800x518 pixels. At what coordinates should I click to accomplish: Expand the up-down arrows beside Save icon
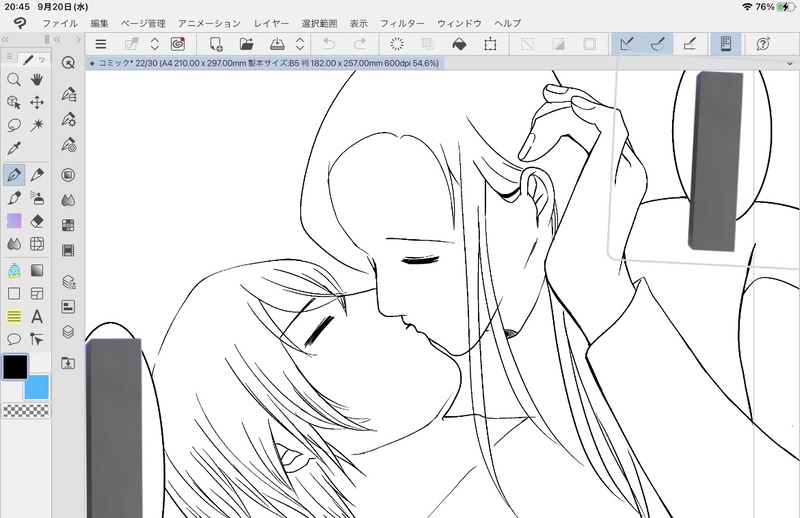pos(300,44)
